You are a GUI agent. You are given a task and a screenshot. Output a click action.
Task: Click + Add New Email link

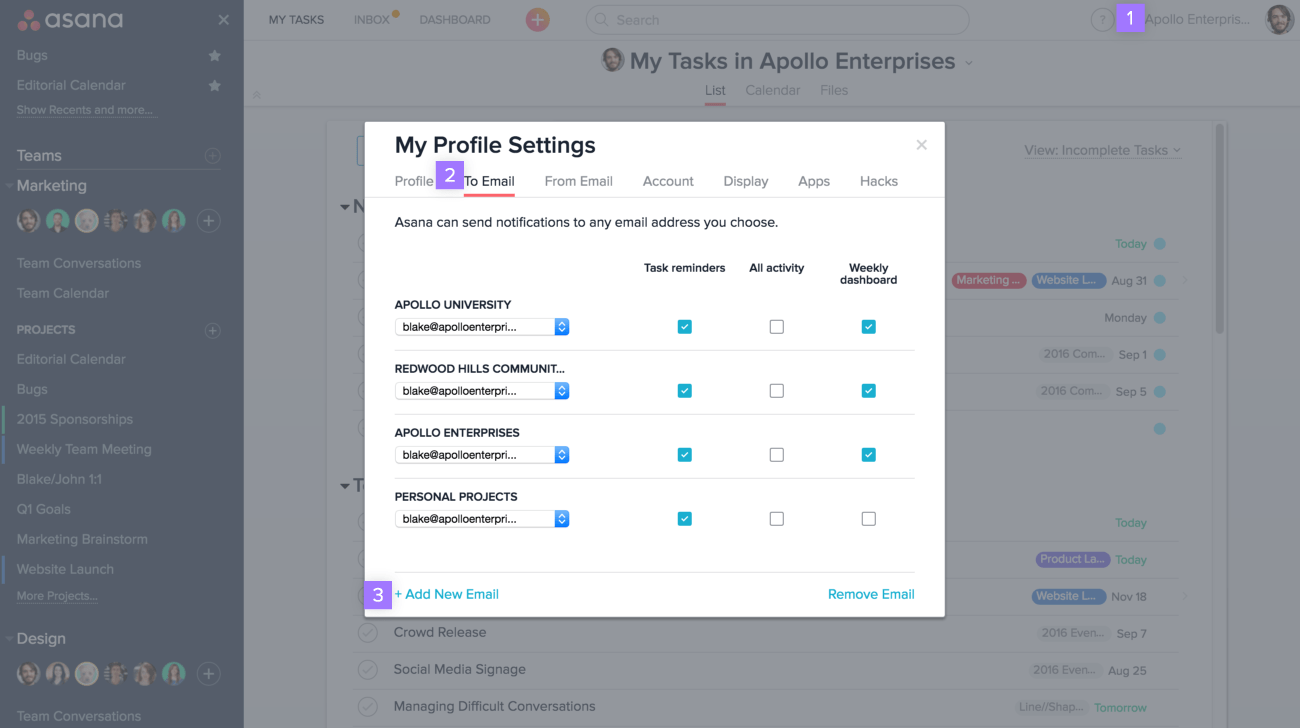446,594
